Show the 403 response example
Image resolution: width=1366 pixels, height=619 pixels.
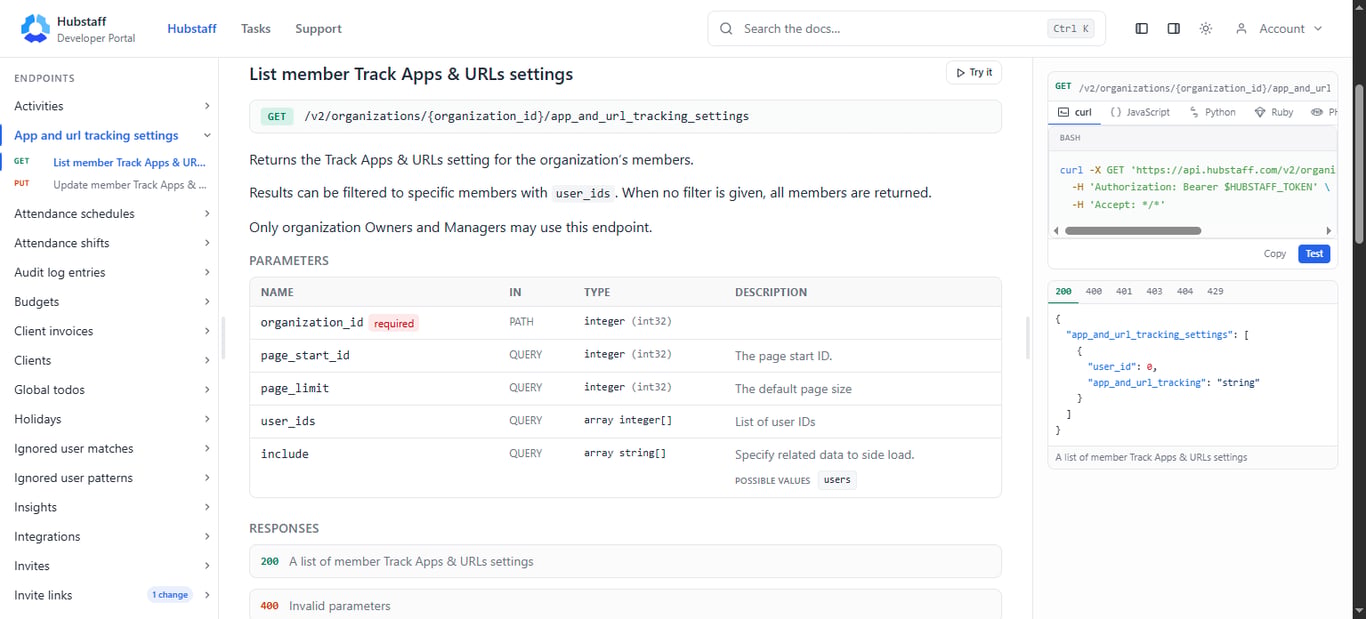tap(1154, 292)
